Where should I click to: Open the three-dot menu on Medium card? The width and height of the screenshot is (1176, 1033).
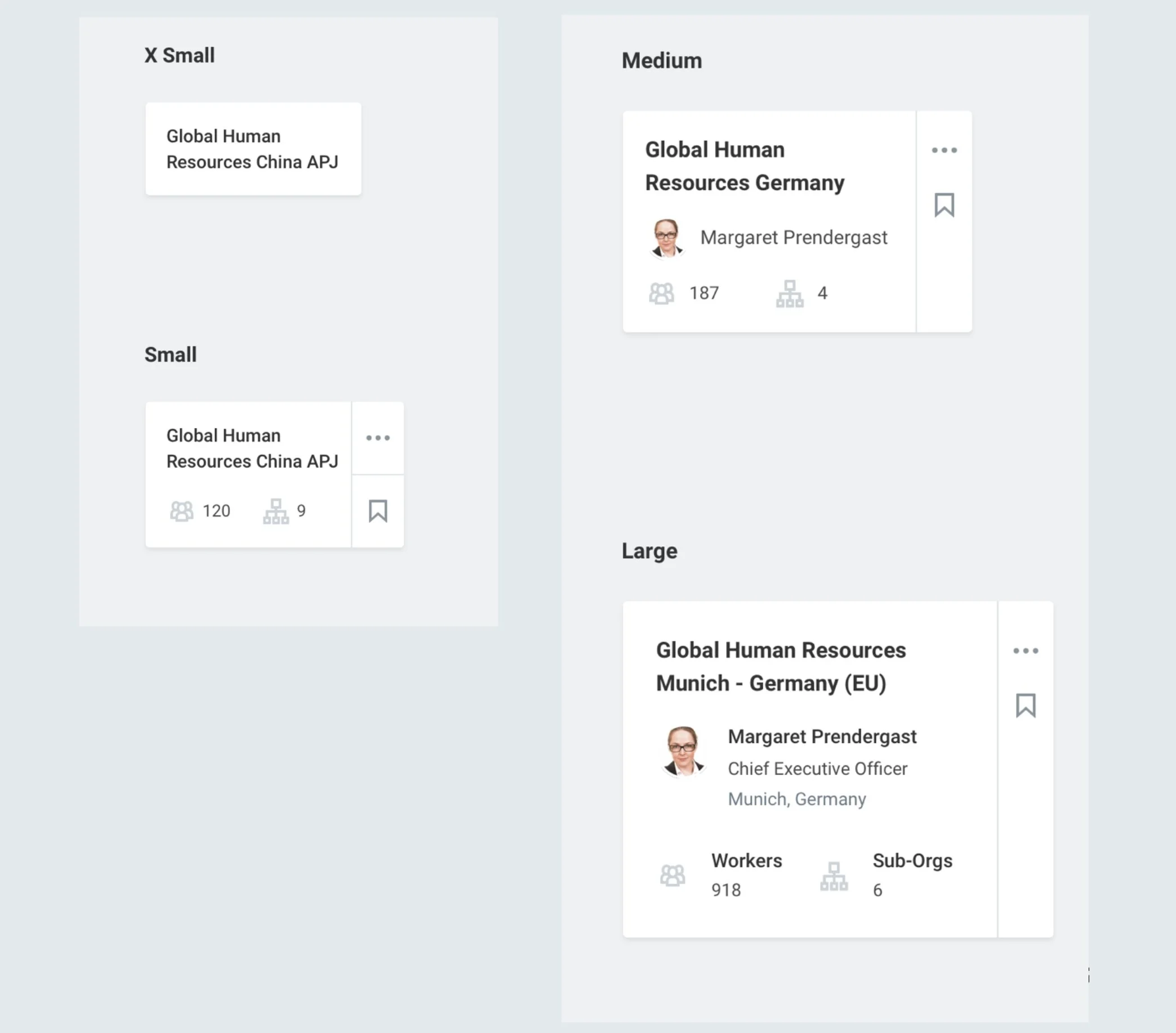tap(944, 150)
